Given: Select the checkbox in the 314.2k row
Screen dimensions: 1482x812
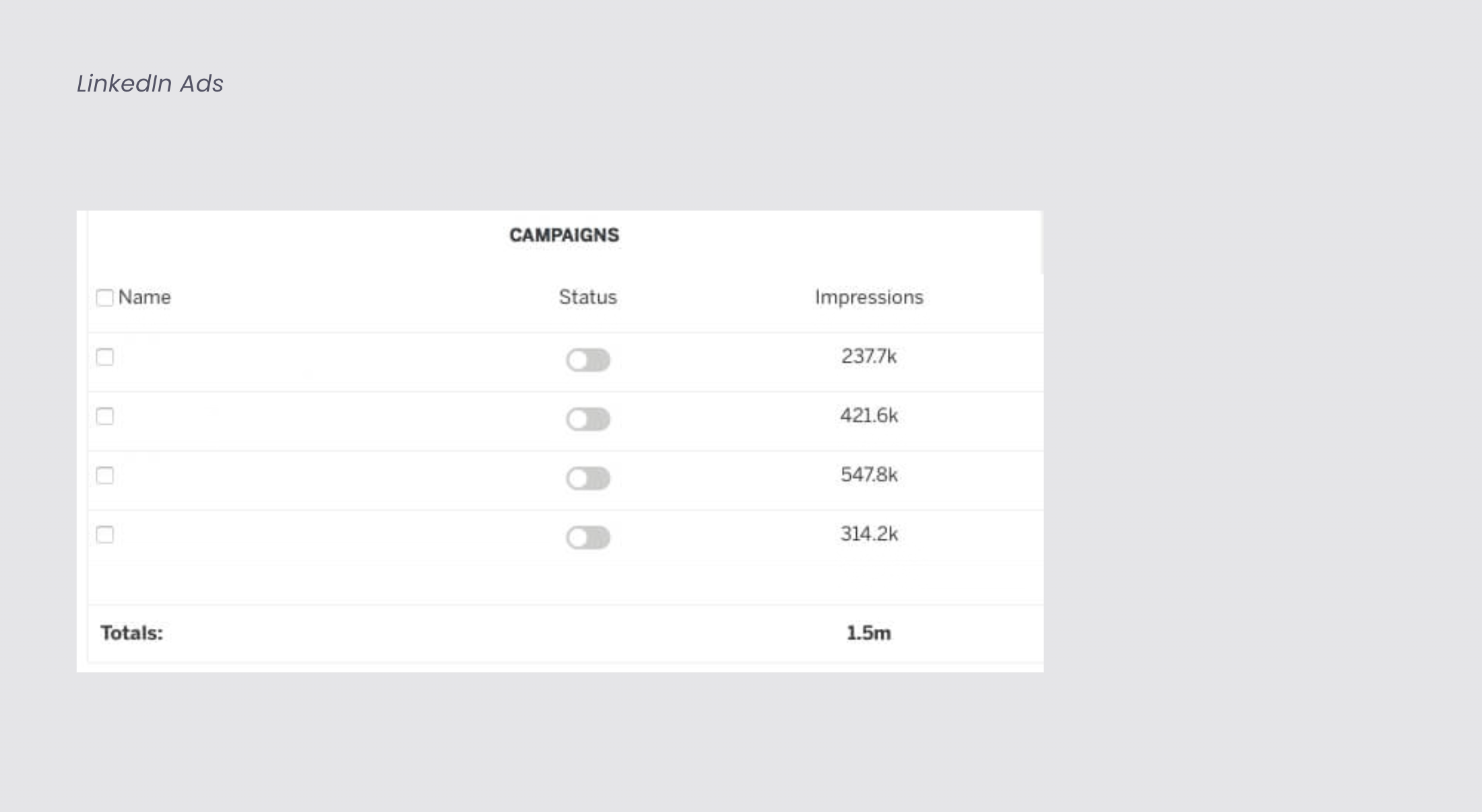Looking at the screenshot, I should pyautogui.click(x=104, y=535).
